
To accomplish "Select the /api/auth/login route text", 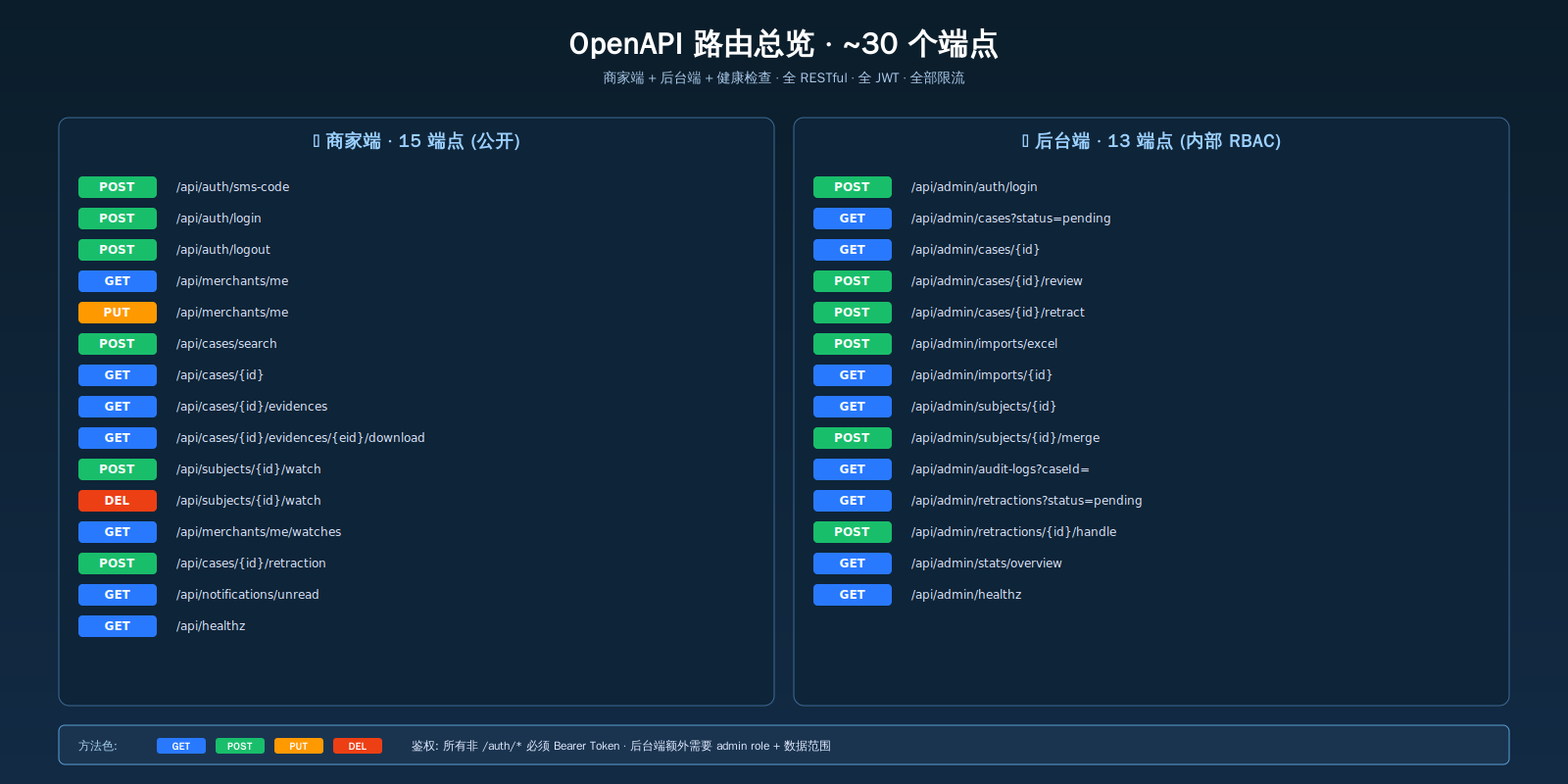I will [x=219, y=219].
